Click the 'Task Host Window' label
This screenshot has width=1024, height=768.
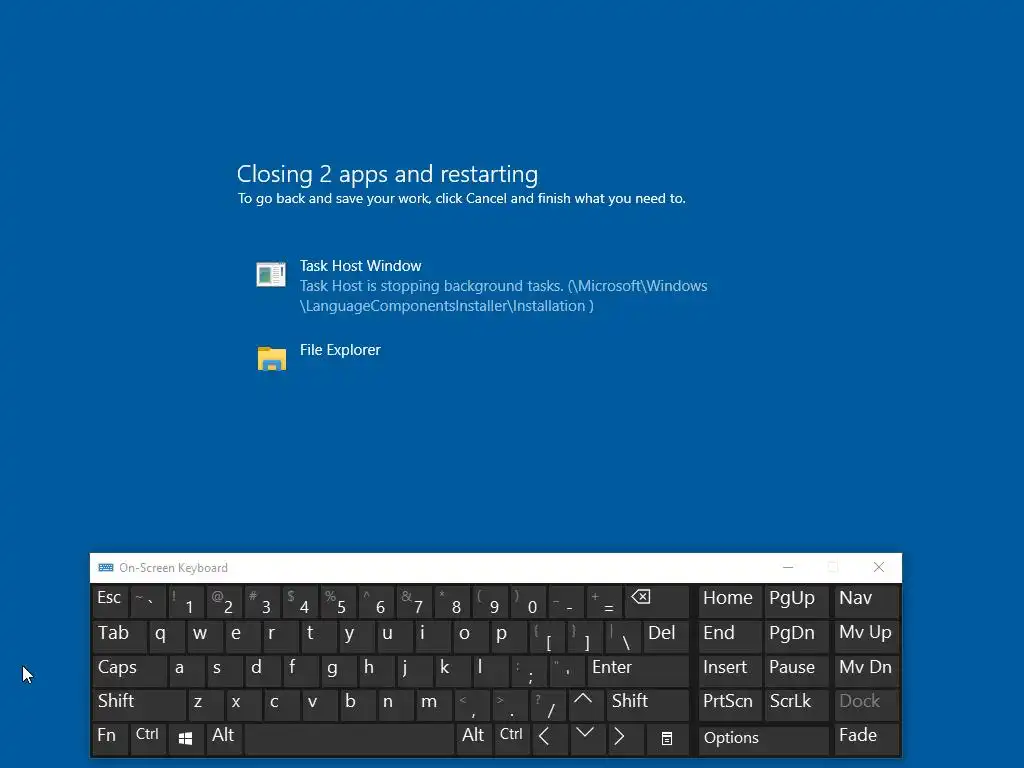pos(360,266)
